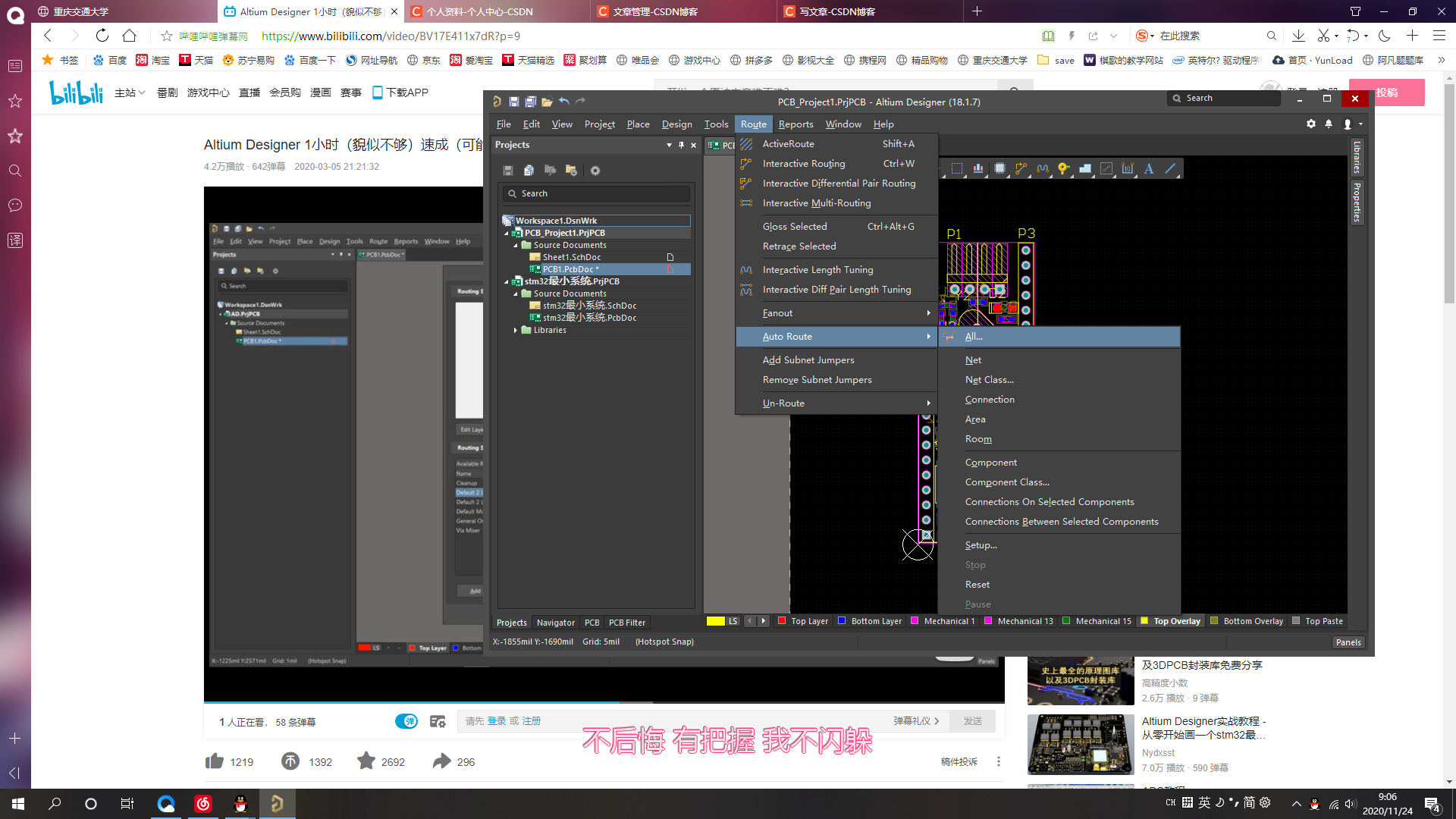
Task: Select the rectangular selection tool in PCB toolbar
Action: click(957, 169)
